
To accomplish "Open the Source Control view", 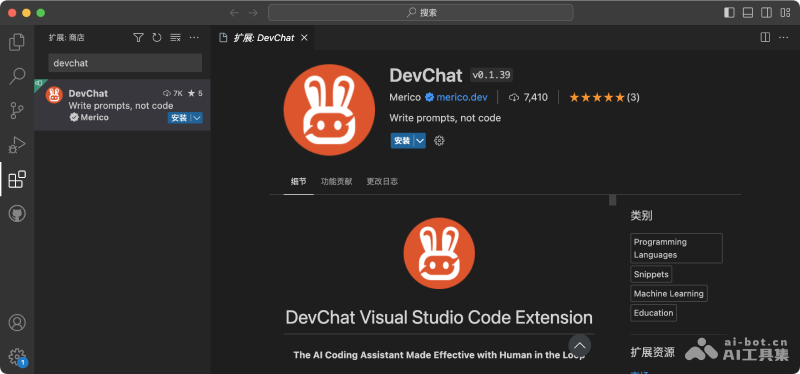I will pyautogui.click(x=17, y=111).
